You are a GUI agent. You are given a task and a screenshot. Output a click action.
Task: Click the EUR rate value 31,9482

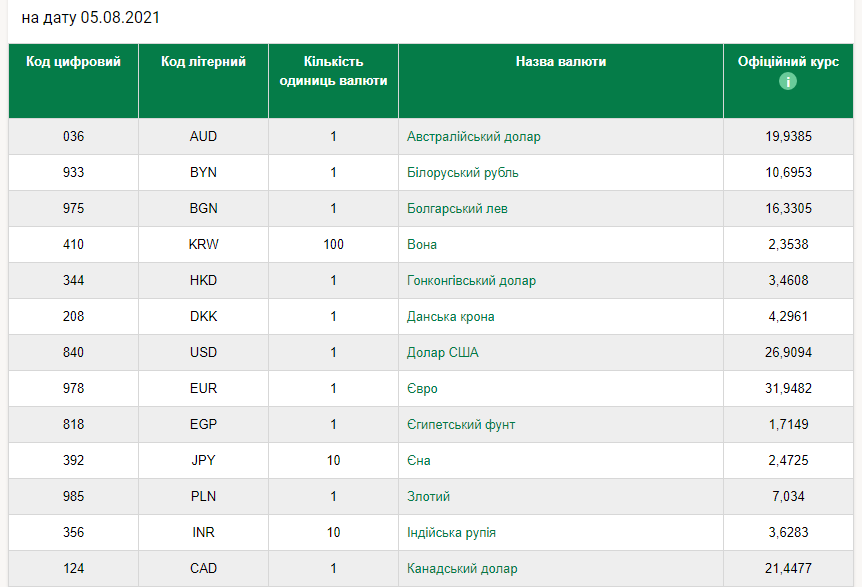[x=788, y=389]
